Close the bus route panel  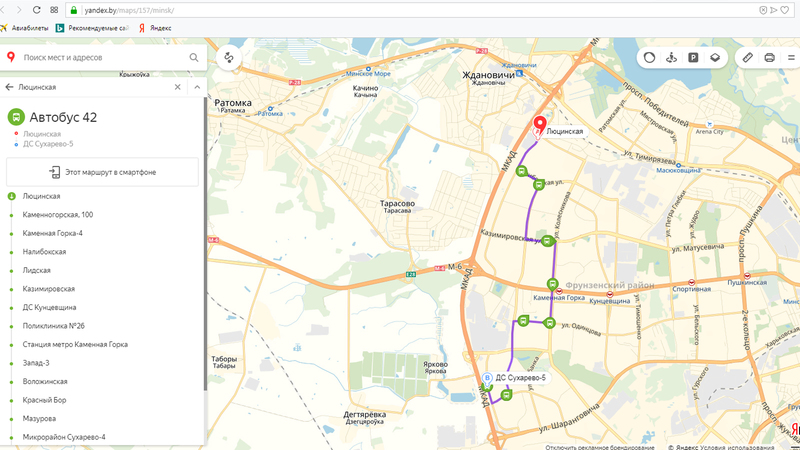click(178, 87)
